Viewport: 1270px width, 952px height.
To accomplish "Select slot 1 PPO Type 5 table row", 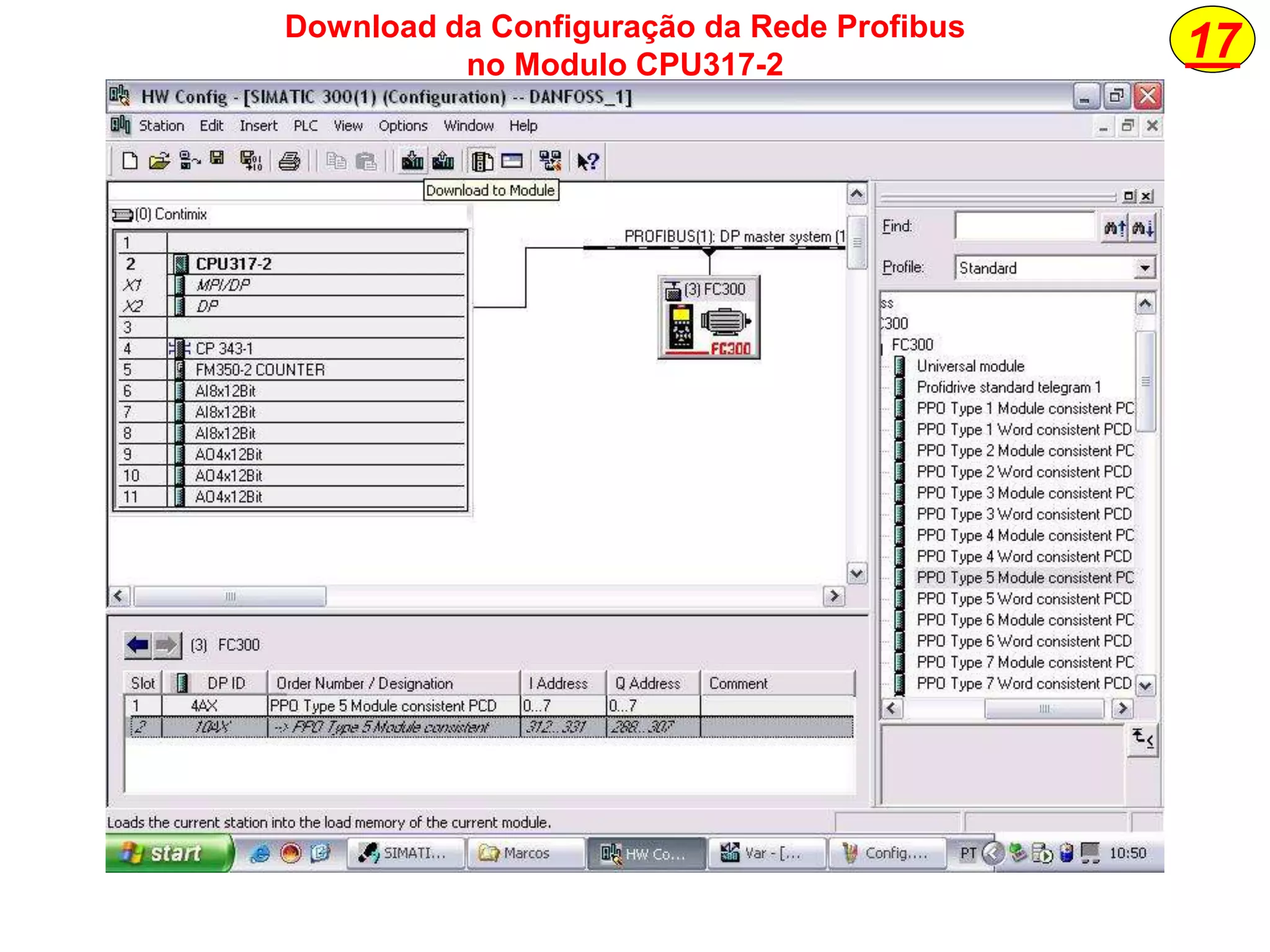I will coord(489,706).
